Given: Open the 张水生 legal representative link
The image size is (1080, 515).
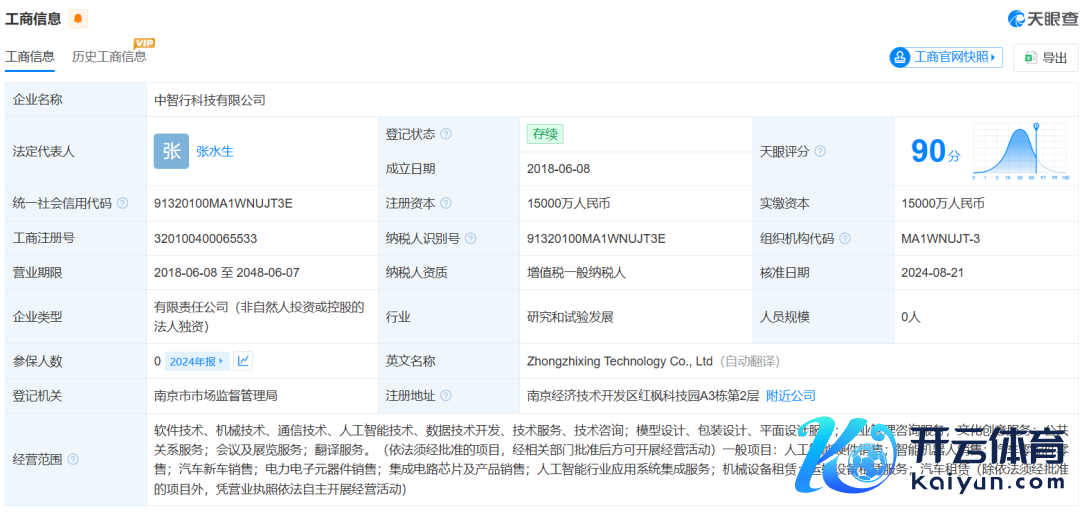Looking at the screenshot, I should click(215, 152).
